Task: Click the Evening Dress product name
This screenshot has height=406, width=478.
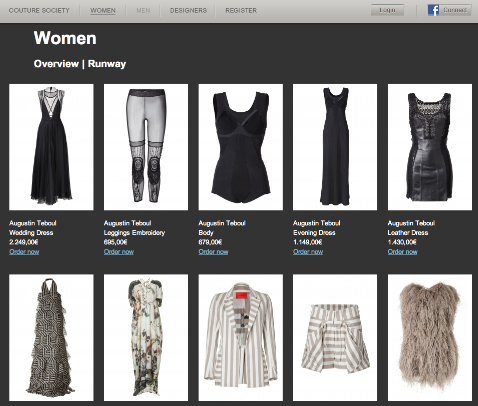Action: tap(314, 233)
